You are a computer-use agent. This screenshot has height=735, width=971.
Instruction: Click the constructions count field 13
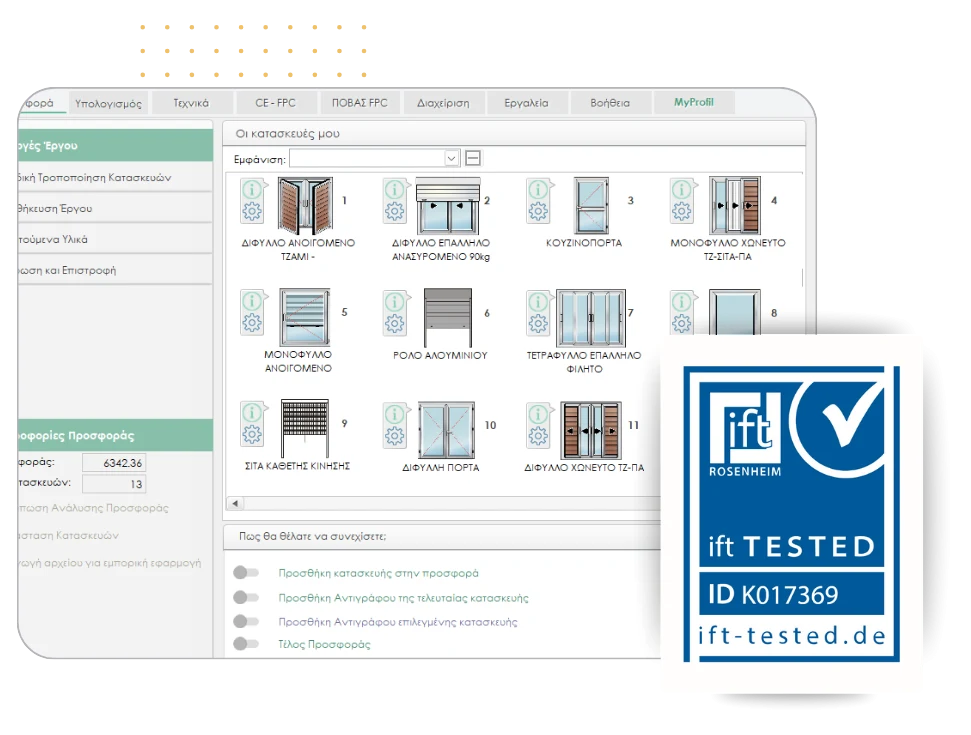[115, 484]
